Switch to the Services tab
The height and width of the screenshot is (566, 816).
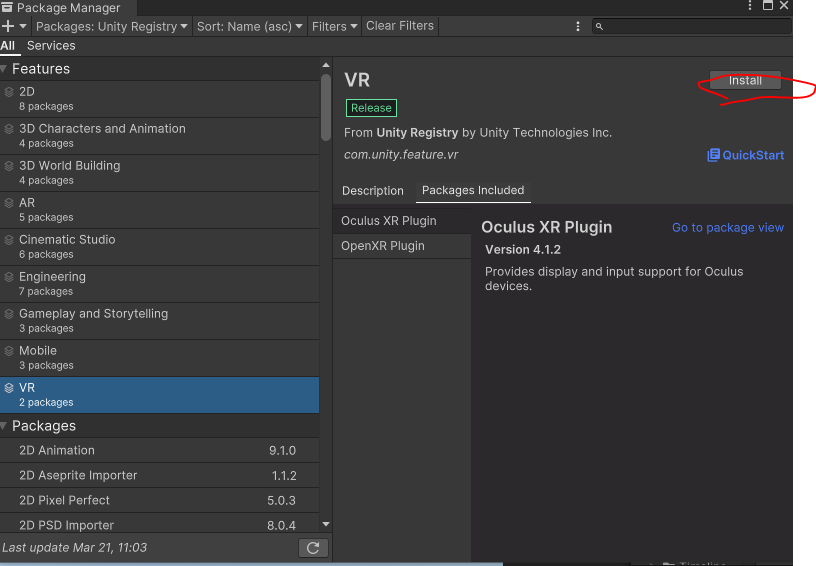[x=51, y=46]
